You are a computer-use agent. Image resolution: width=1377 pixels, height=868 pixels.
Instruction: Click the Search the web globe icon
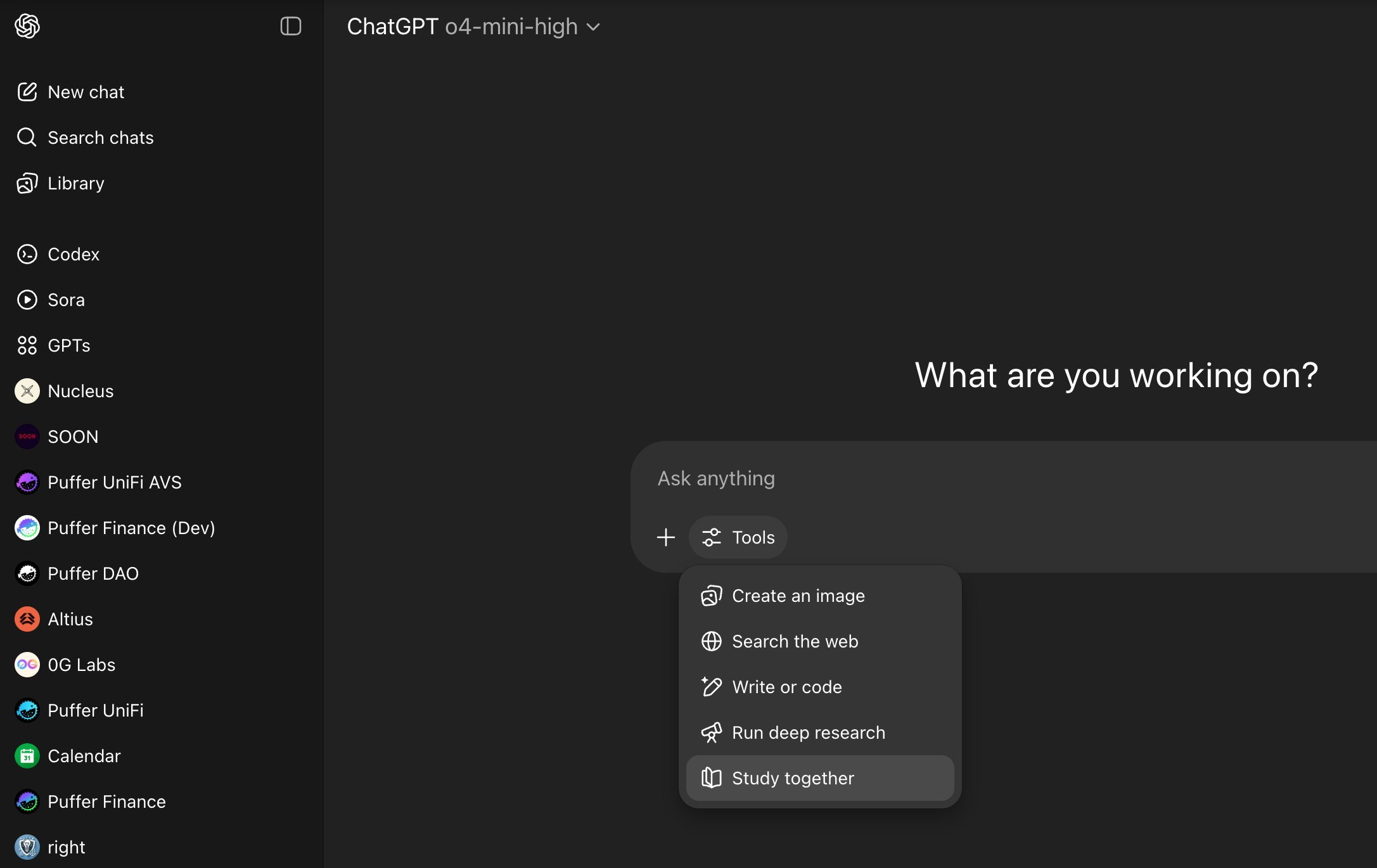(x=712, y=641)
